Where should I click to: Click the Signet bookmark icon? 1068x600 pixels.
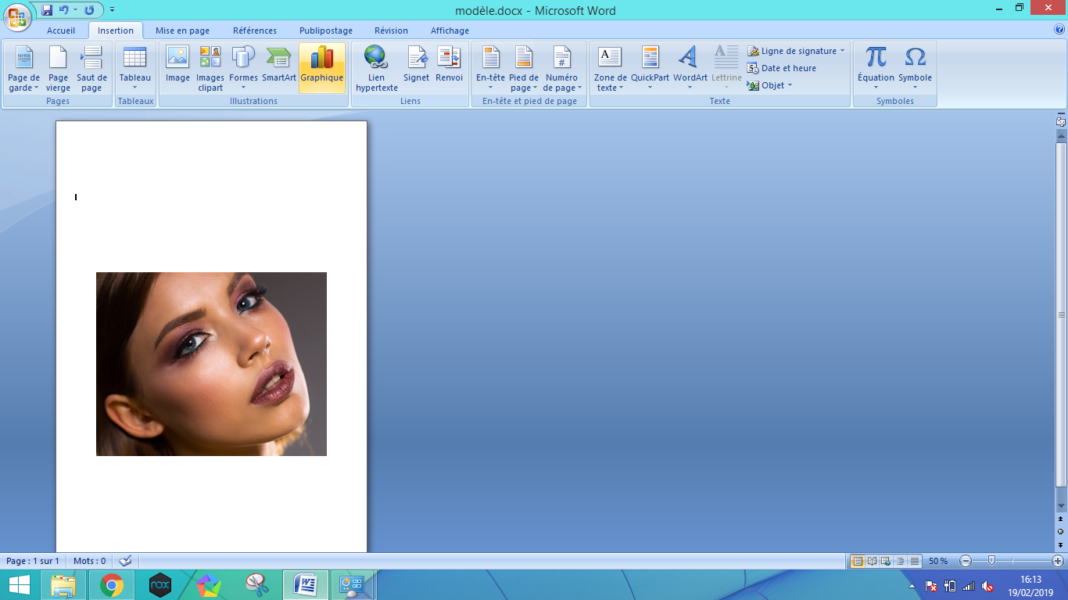coord(416,66)
